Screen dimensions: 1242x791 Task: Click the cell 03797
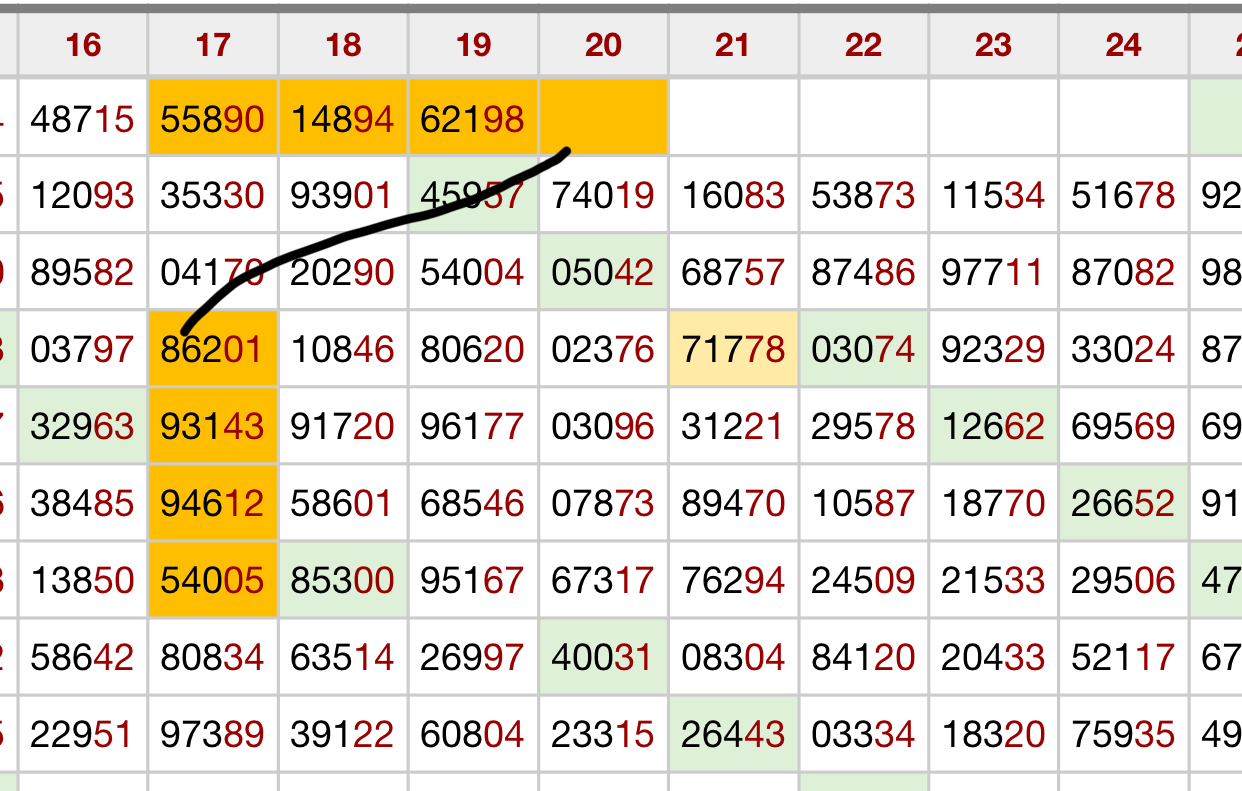tap(83, 349)
